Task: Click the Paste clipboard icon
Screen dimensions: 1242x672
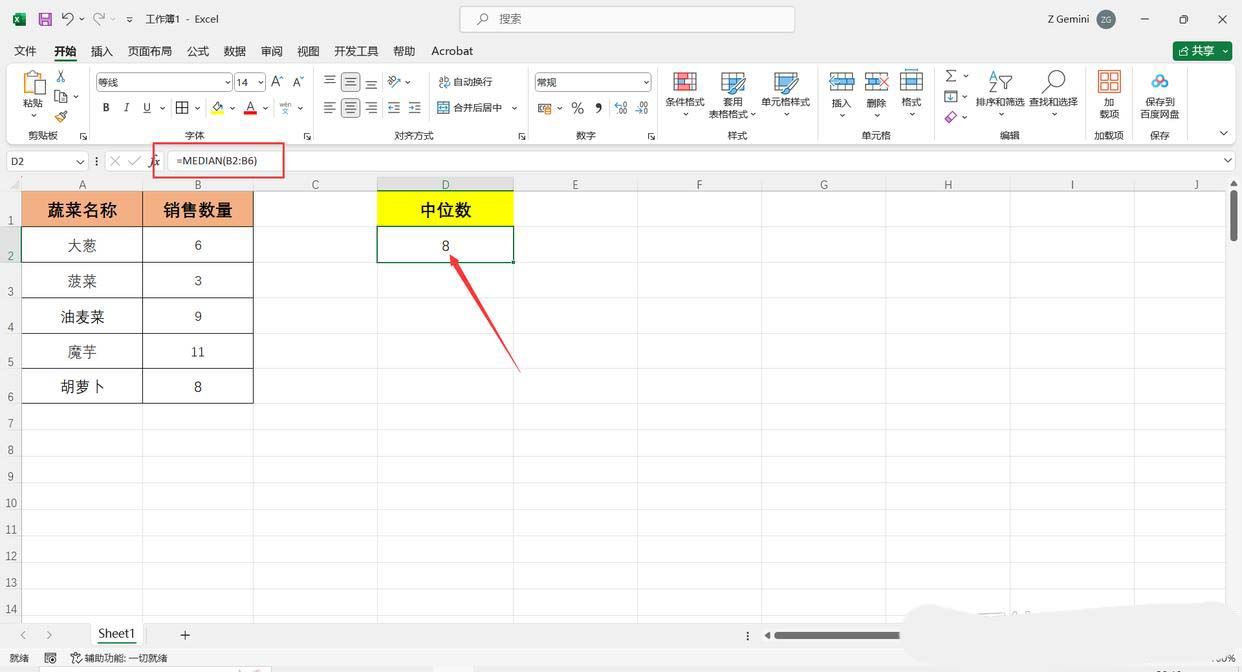Action: [x=33, y=83]
